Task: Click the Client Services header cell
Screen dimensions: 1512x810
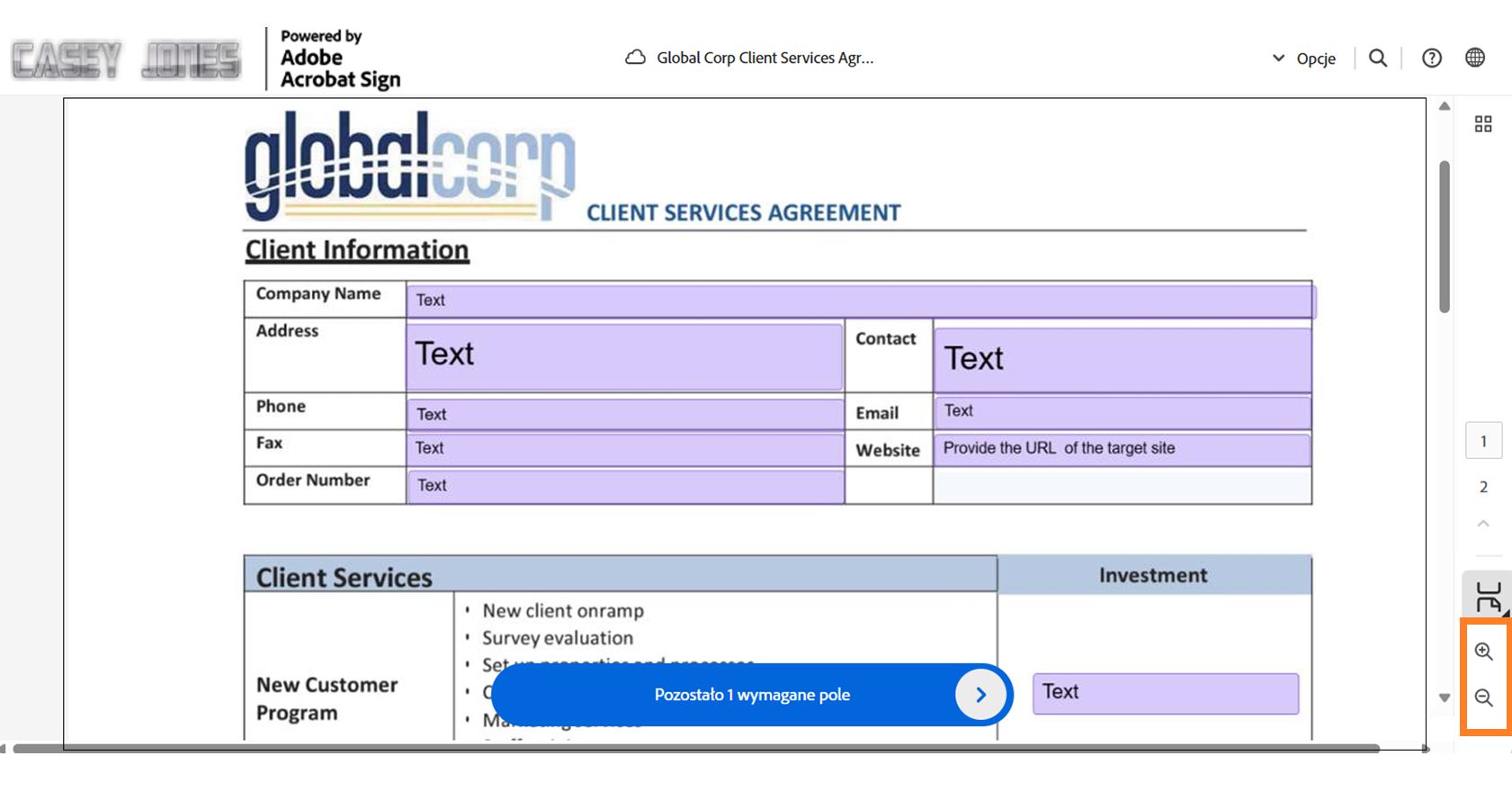Action: click(621, 576)
